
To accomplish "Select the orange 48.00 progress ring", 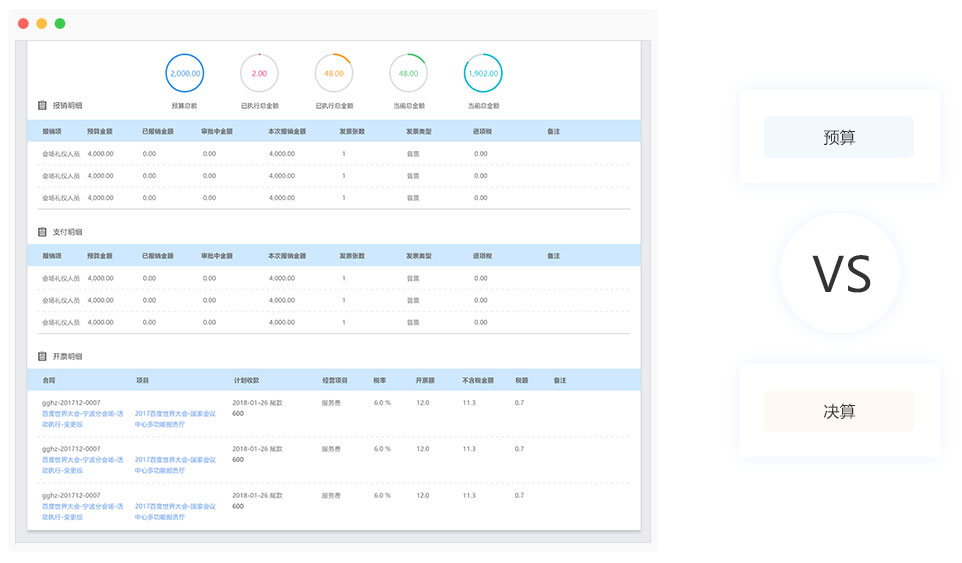I will pos(333,73).
